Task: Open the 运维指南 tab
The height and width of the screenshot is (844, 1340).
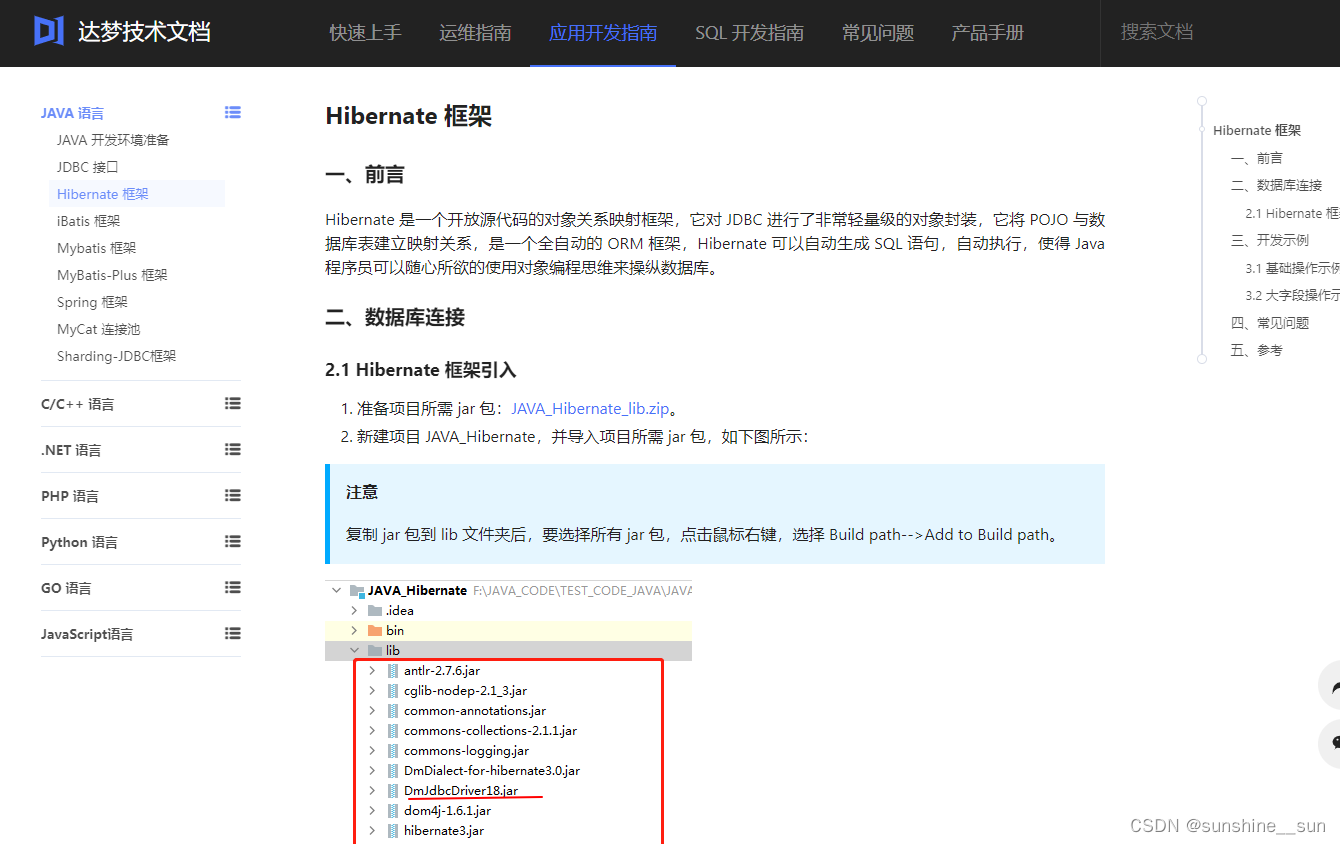Action: click(x=475, y=33)
